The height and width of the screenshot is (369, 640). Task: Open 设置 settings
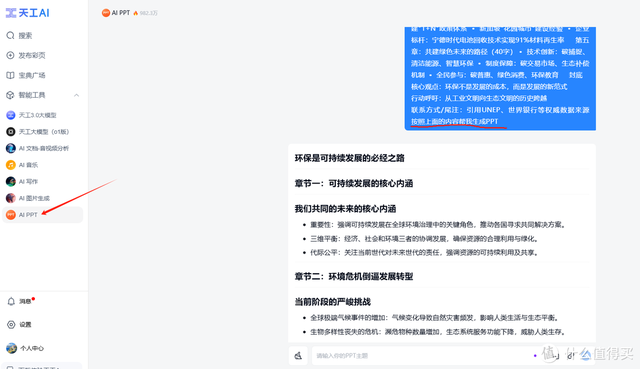coord(19,325)
